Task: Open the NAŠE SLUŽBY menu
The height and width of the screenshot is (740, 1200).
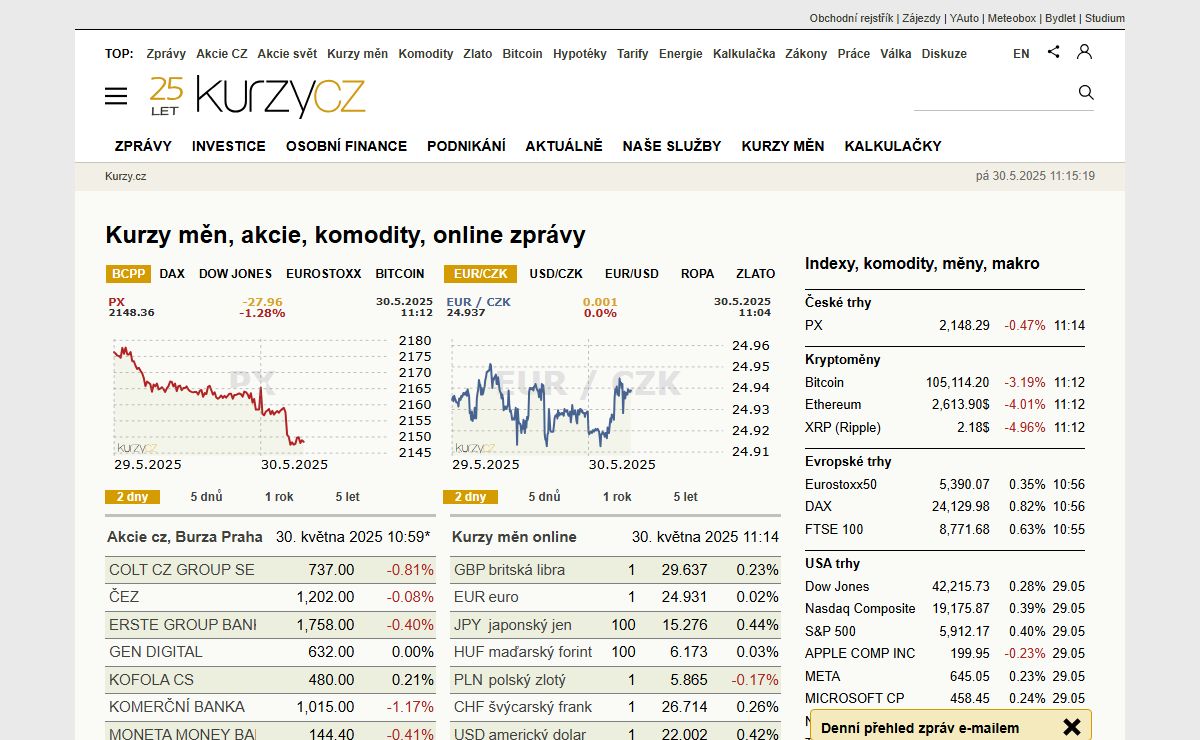Action: click(672, 146)
